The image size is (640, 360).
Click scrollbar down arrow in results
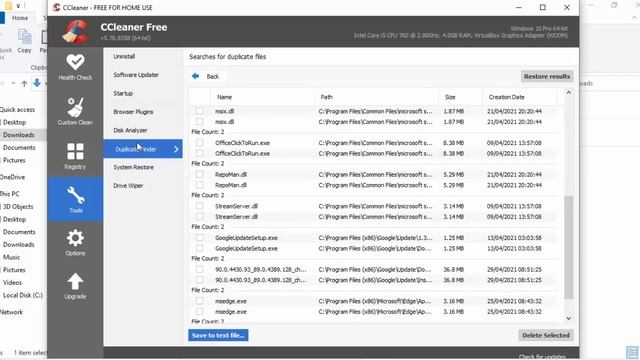click(x=568, y=318)
